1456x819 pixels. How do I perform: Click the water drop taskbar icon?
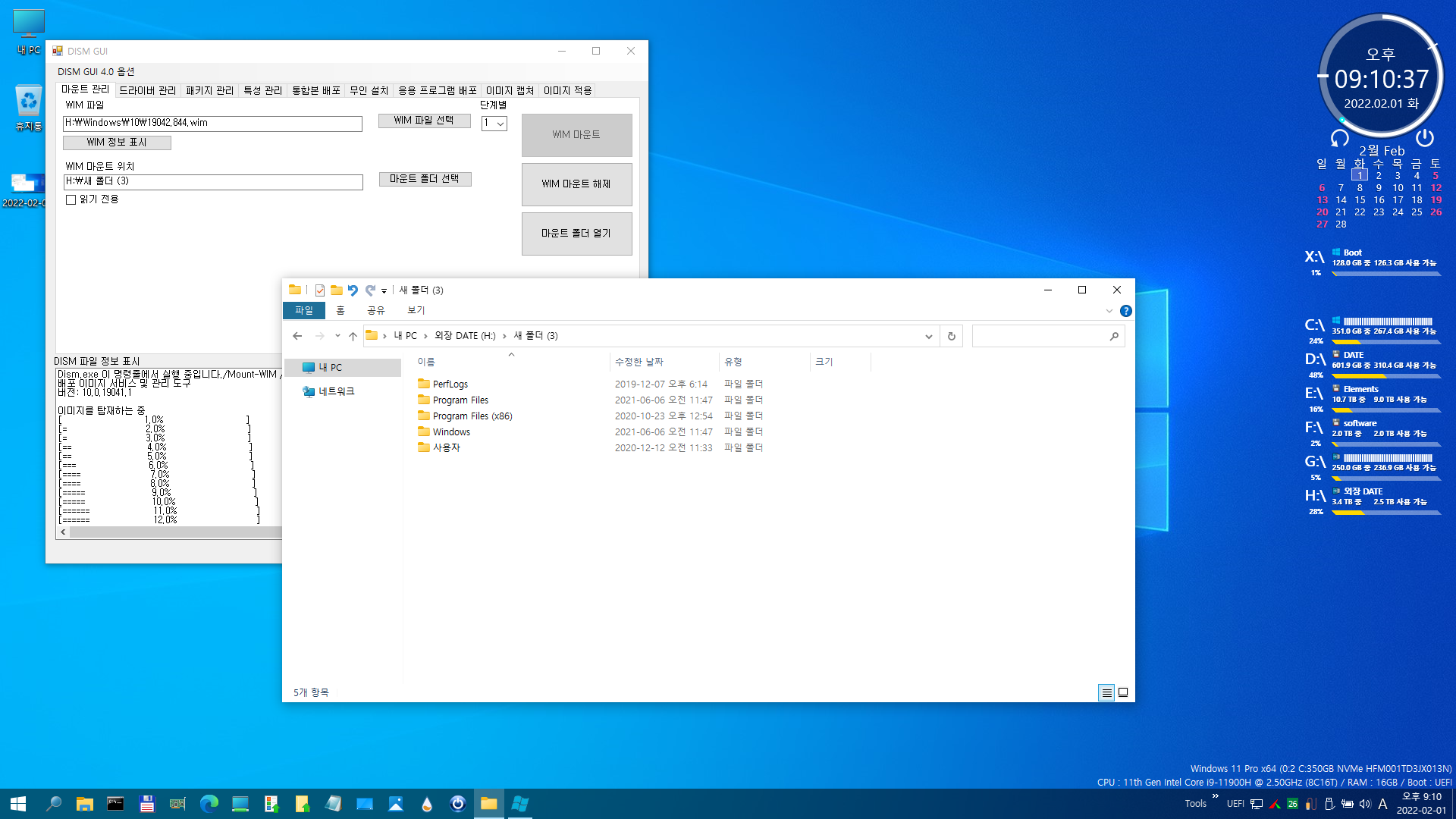pyautogui.click(x=426, y=804)
